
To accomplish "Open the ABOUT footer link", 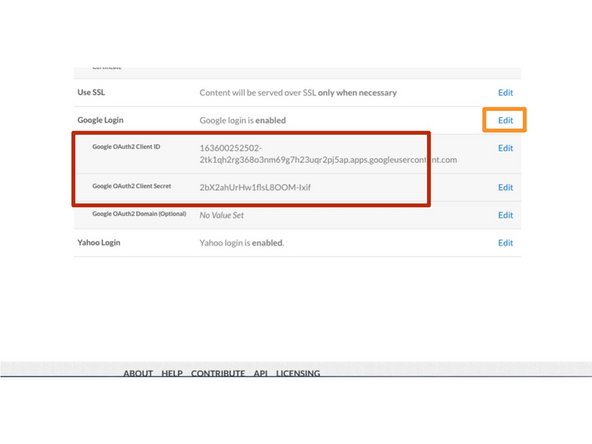I will (x=138, y=373).
